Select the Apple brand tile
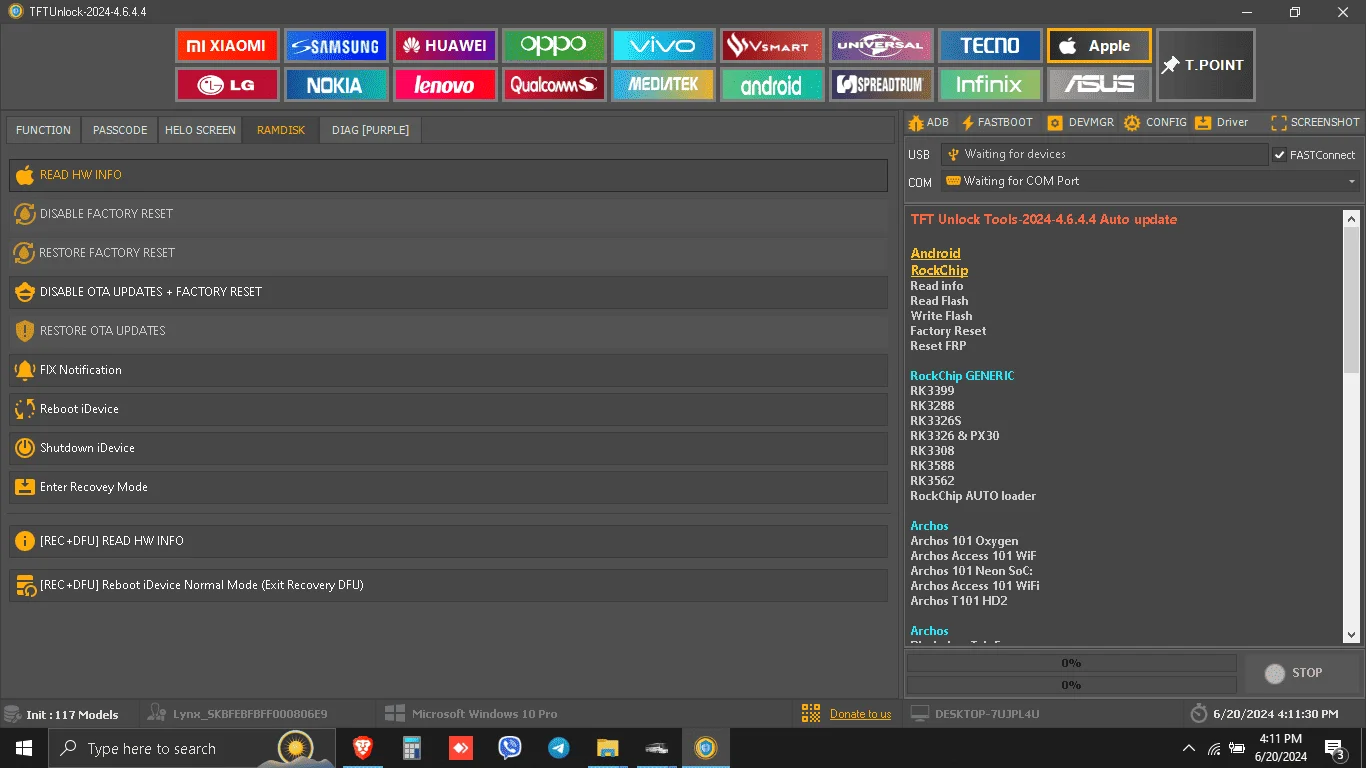 [1099, 46]
